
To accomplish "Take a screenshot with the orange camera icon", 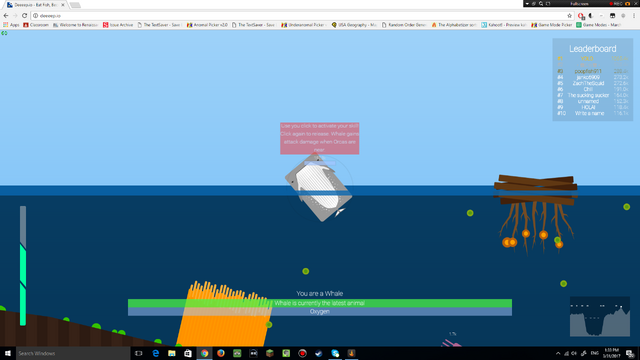I will pyautogui.click(x=628, y=4).
